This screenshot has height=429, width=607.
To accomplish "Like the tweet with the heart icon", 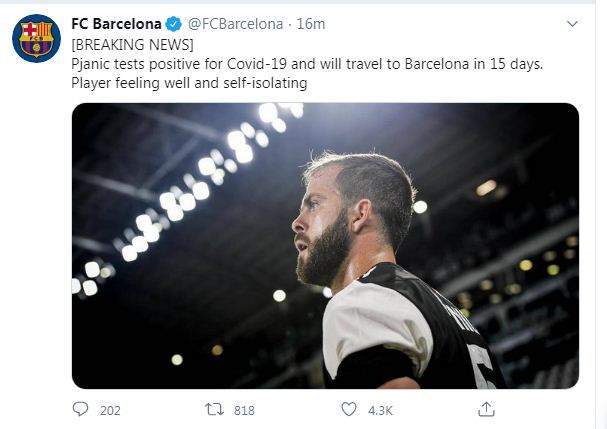I will point(349,409).
